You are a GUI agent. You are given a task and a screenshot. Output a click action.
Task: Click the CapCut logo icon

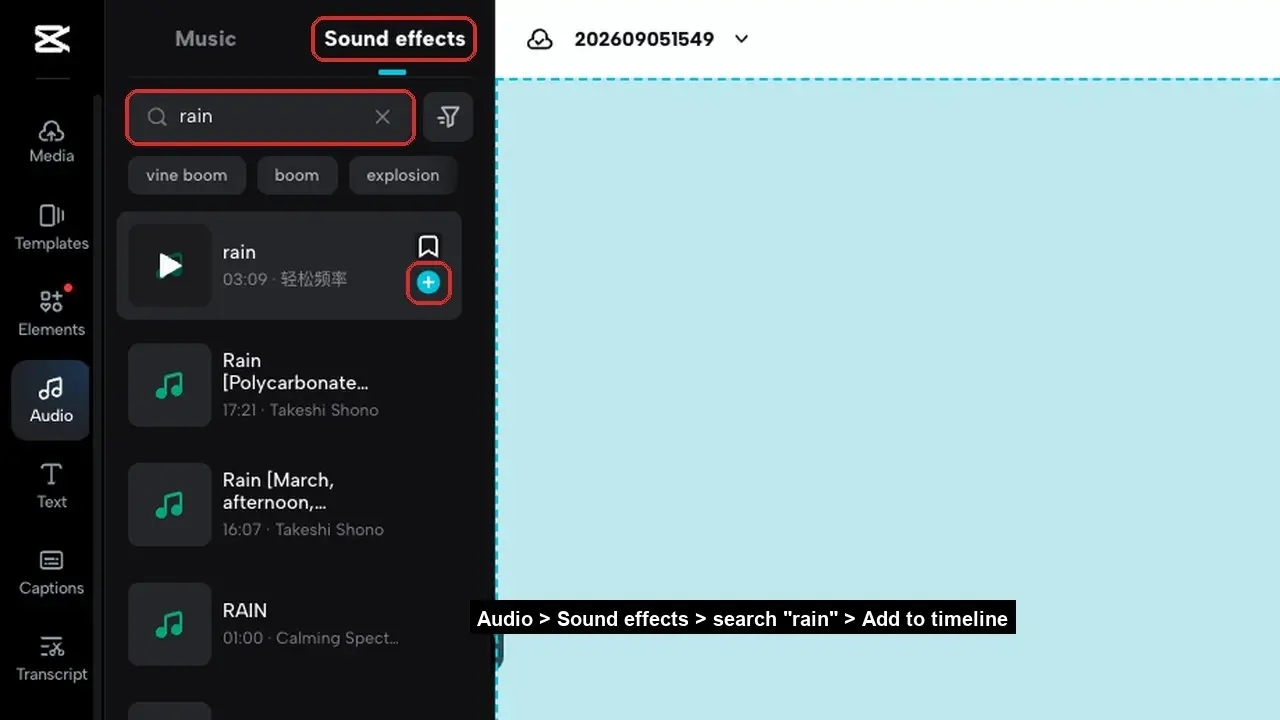pos(51,39)
